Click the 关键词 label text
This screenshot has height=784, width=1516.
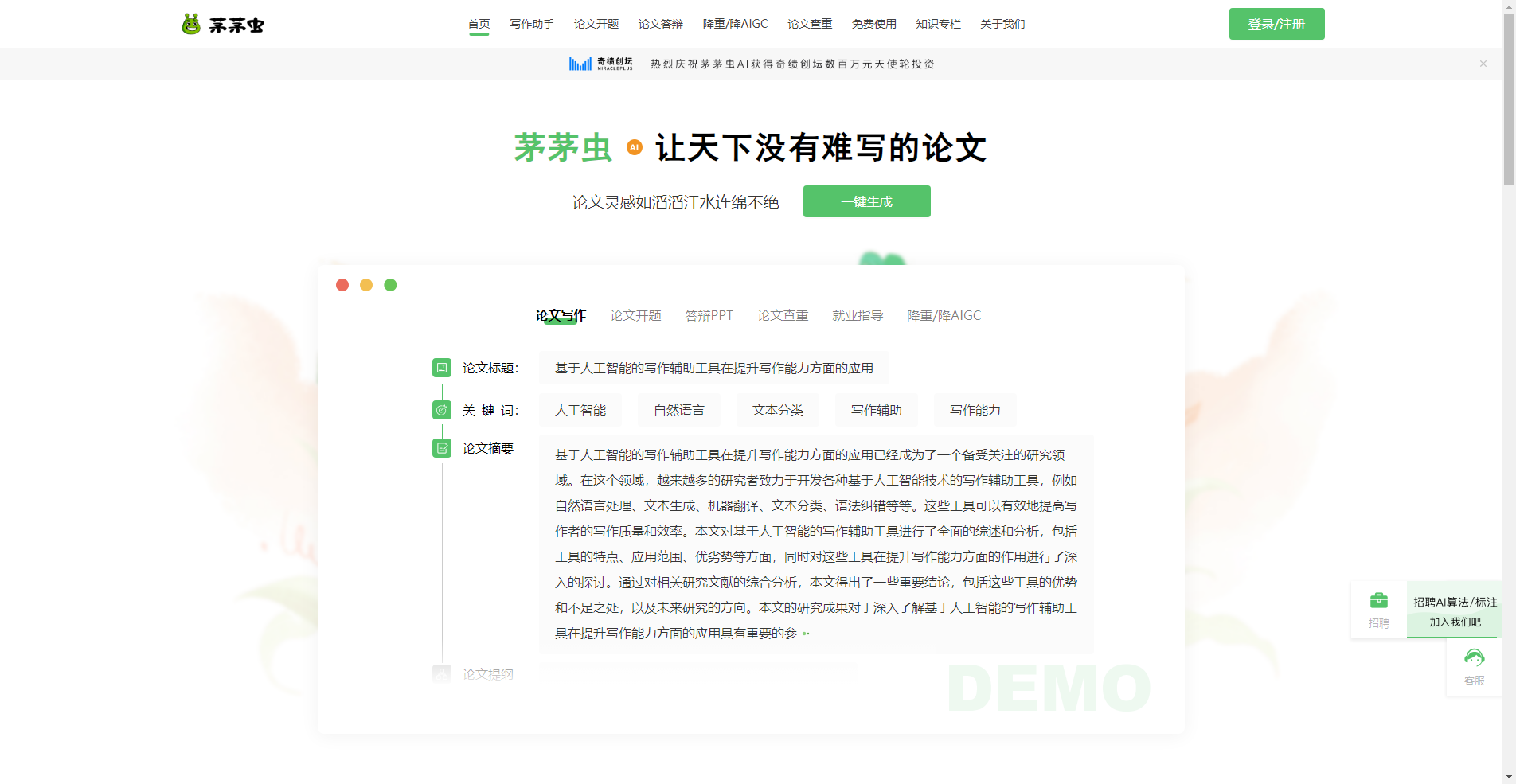coord(490,410)
